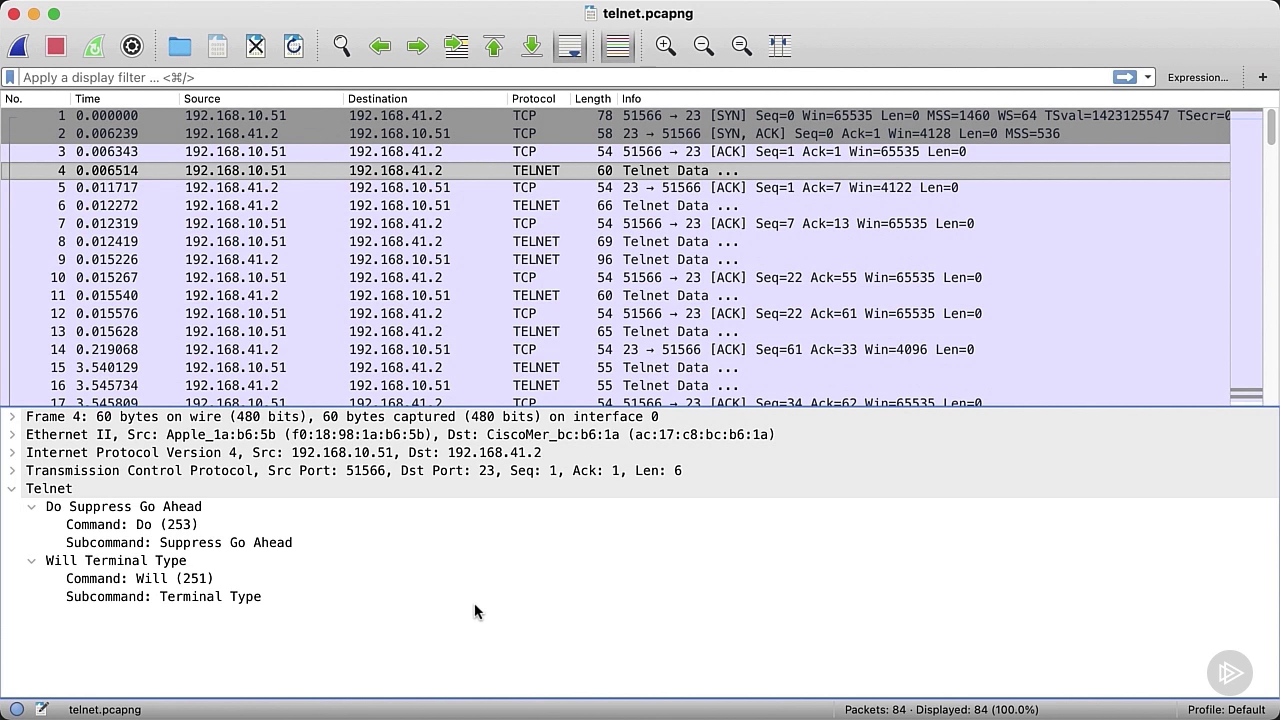The height and width of the screenshot is (720, 1280).
Task: Select Subcommand: Suppress Go Ahead field
Action: [x=179, y=543]
